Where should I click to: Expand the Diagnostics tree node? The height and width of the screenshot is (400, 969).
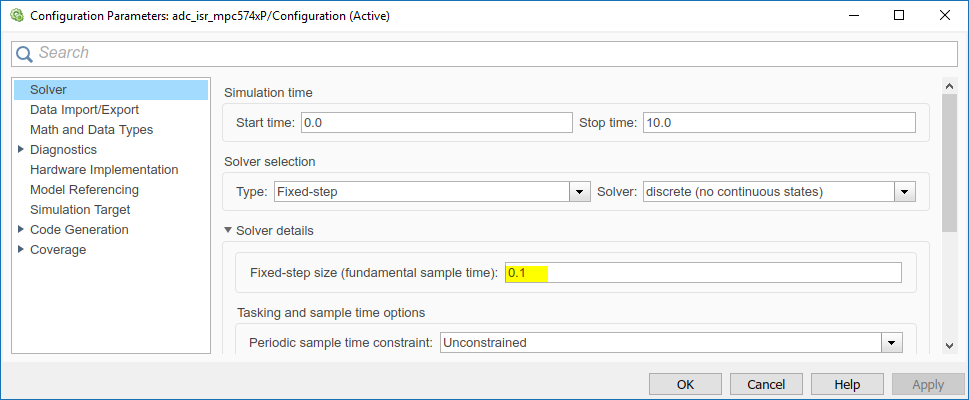coord(21,150)
